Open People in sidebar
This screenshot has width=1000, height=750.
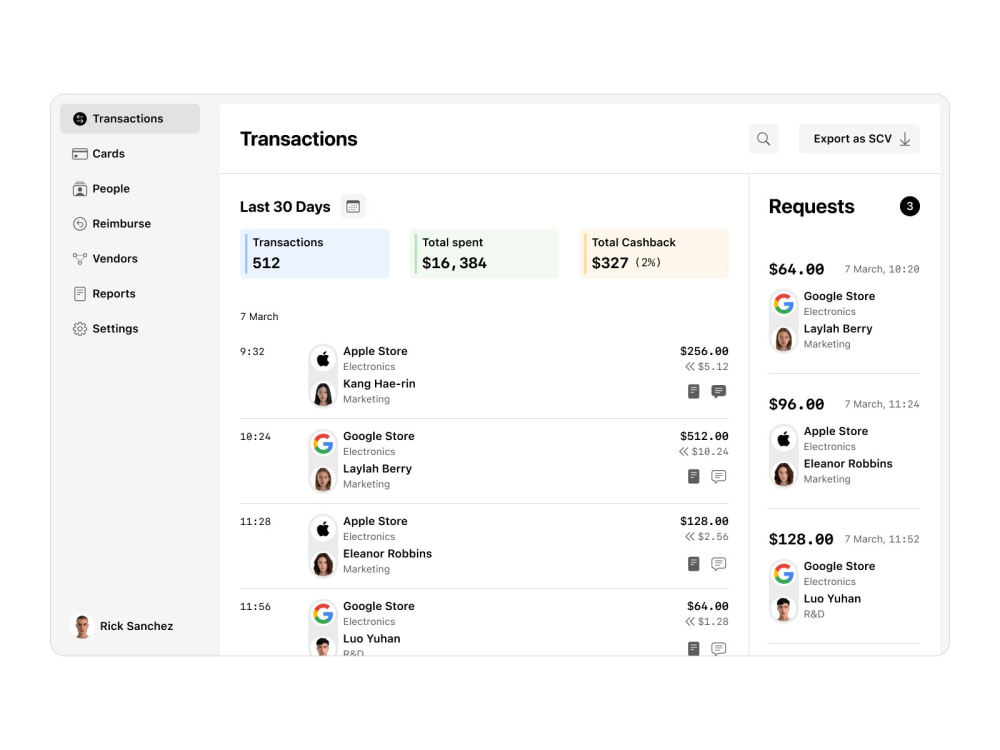pos(130,189)
